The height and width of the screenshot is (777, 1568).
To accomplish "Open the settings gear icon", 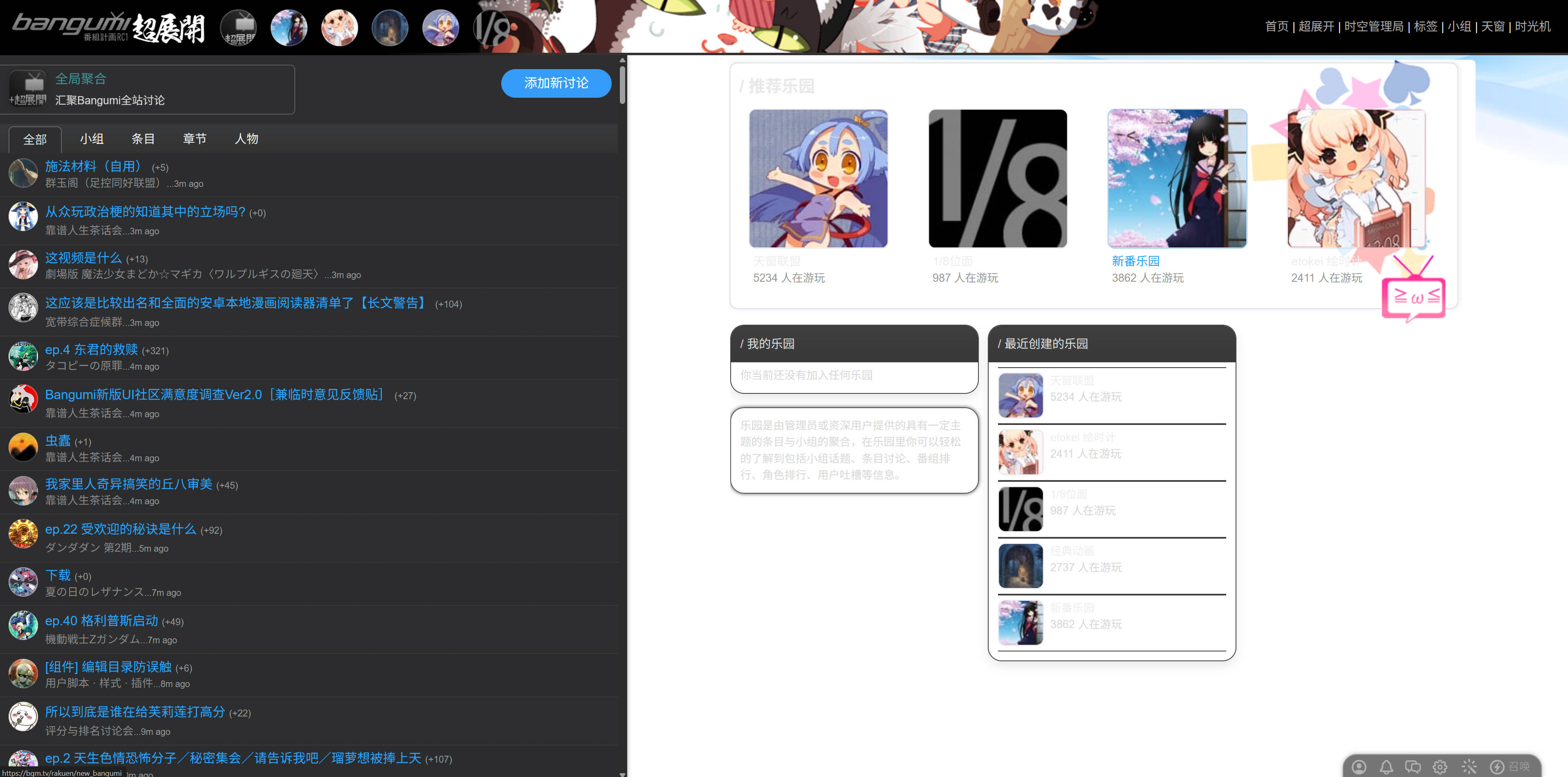I will click(x=1440, y=767).
